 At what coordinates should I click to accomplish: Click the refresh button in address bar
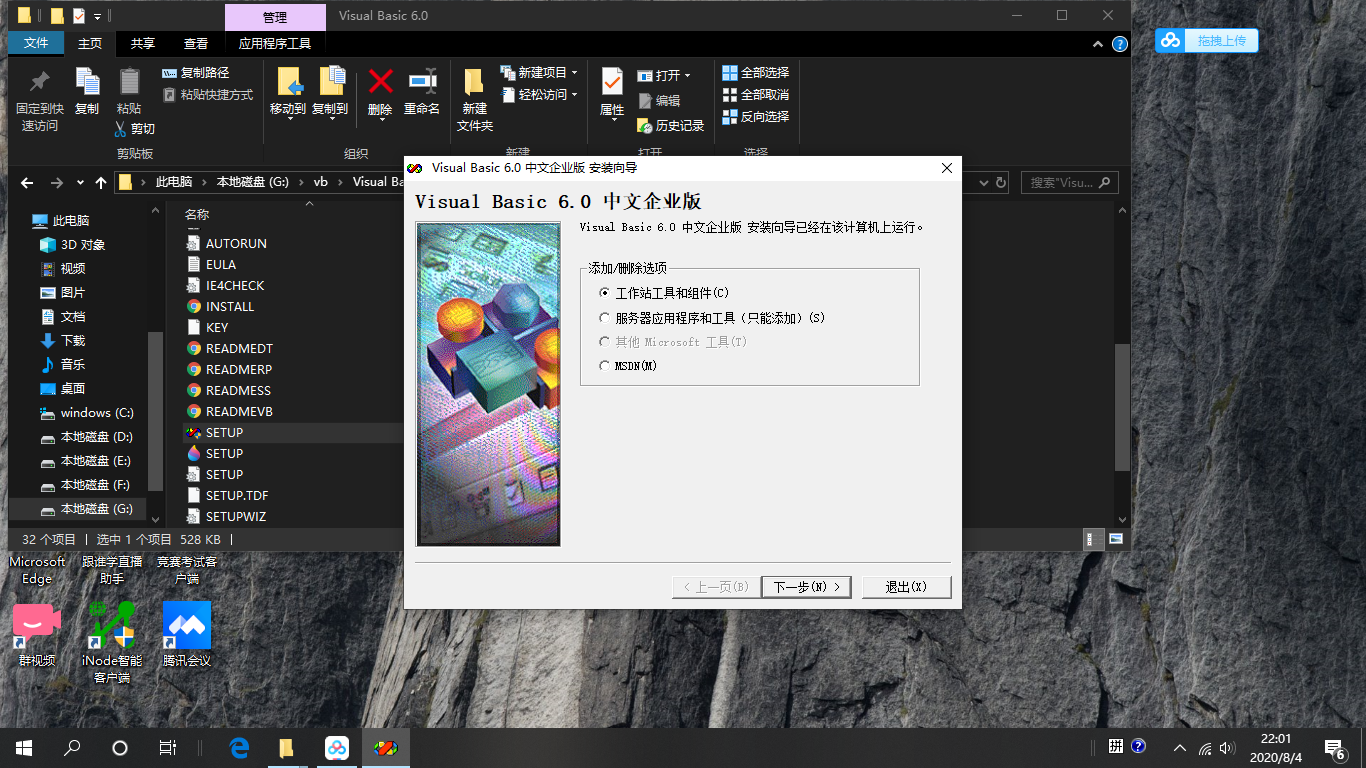pos(1001,183)
